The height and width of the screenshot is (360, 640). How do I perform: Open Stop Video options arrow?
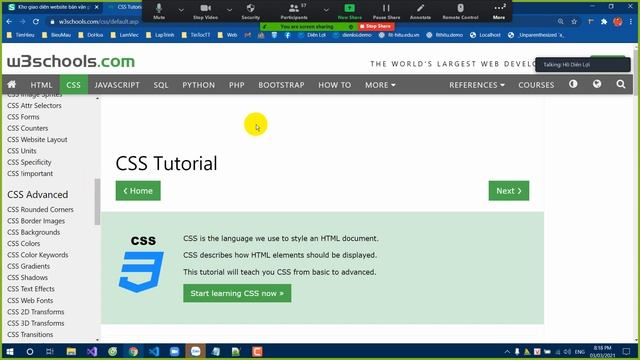click(x=229, y=9)
